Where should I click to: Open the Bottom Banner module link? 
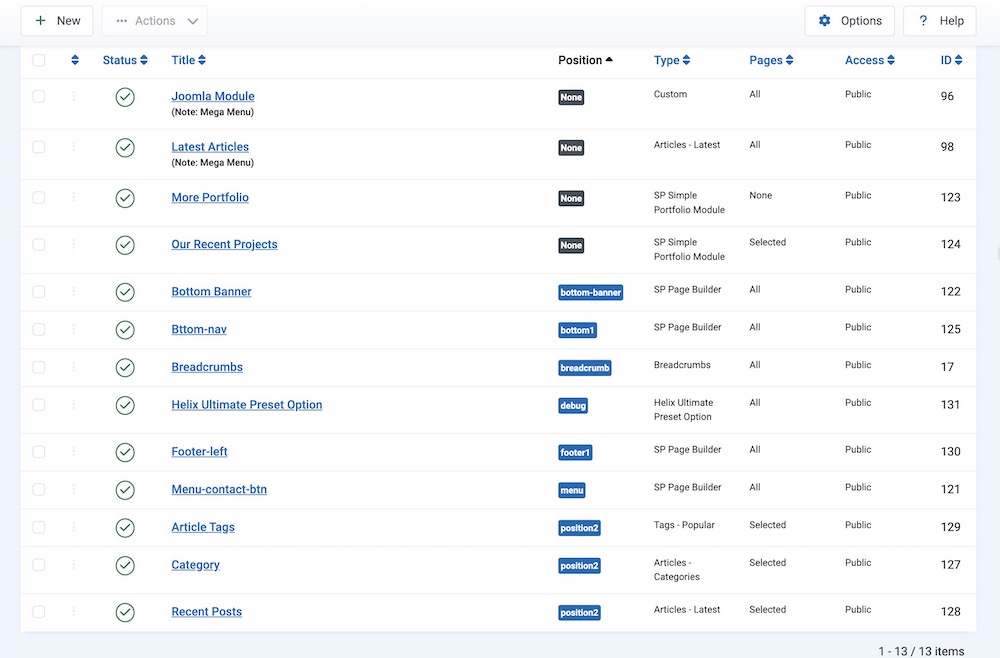point(211,292)
